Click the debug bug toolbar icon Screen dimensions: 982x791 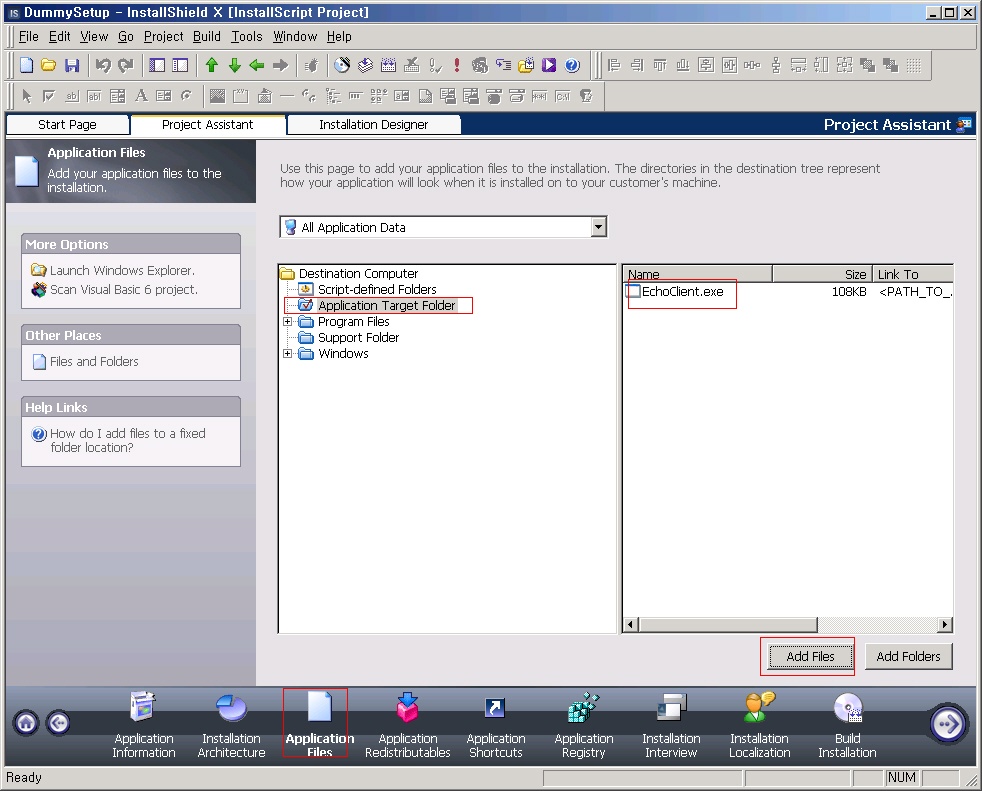[x=311, y=65]
